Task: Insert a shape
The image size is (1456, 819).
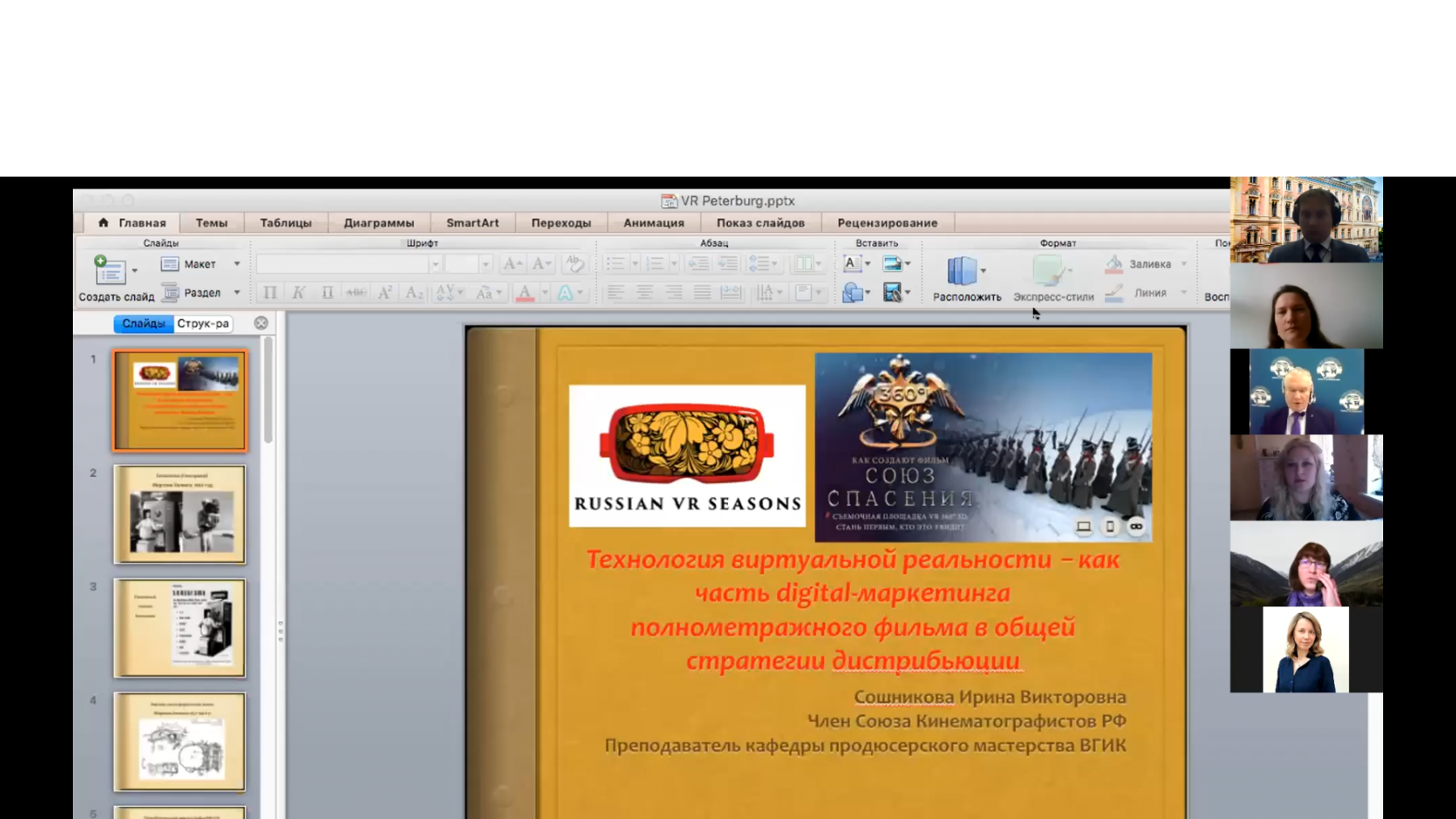Action: (x=852, y=293)
